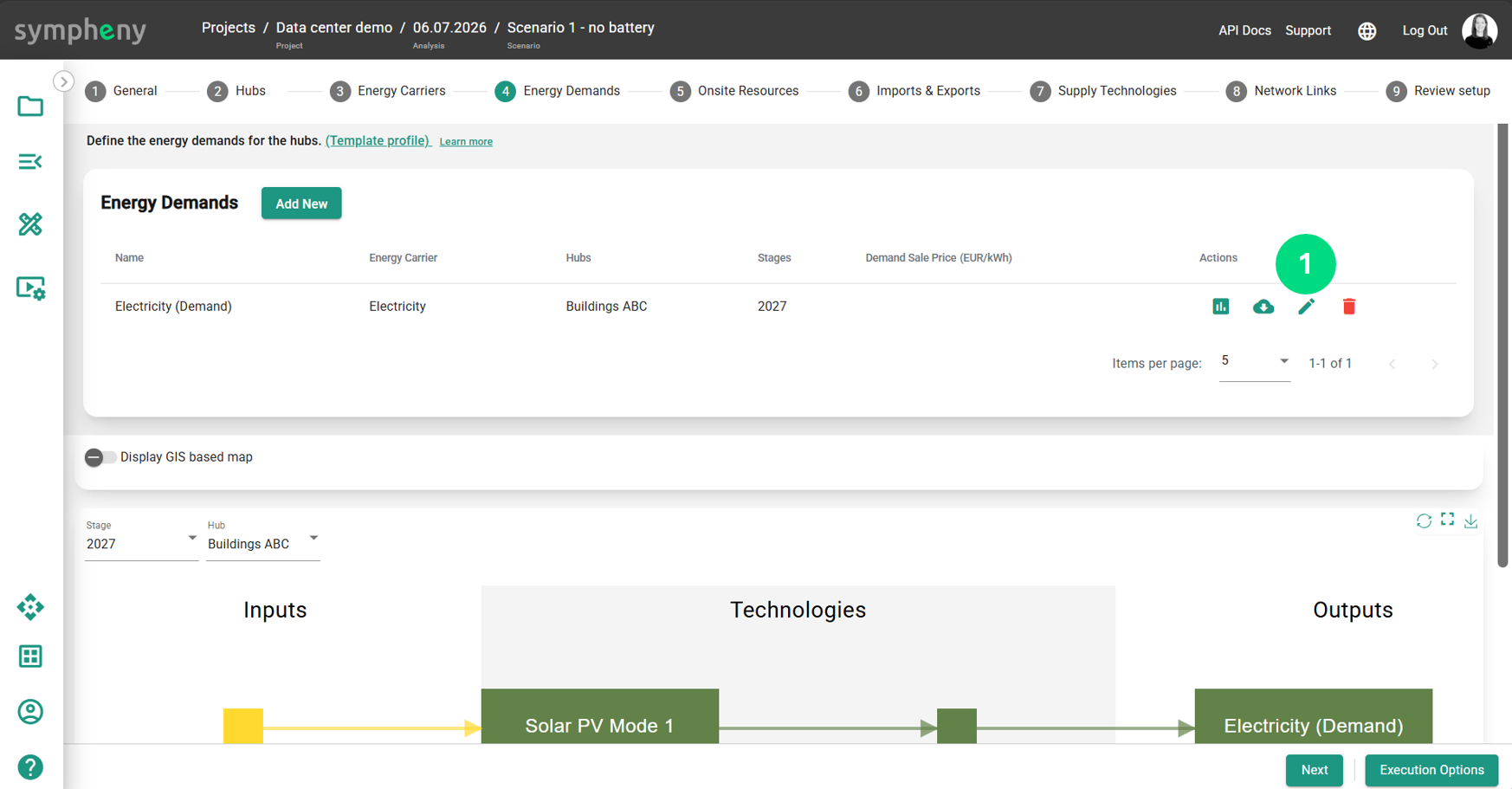Click the small green node square

[x=957, y=726]
